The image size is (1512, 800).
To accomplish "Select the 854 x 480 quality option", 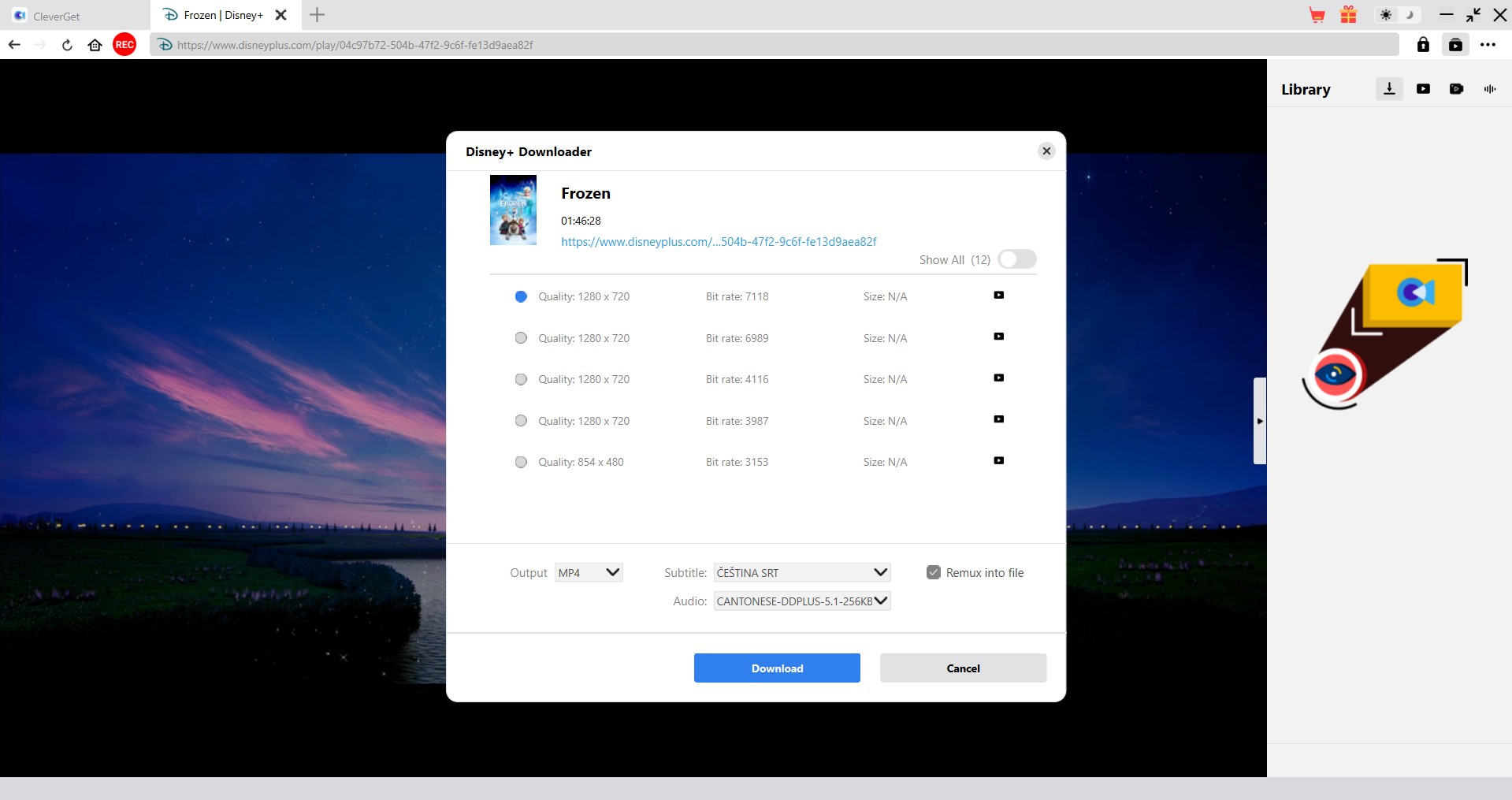I will coord(521,463).
